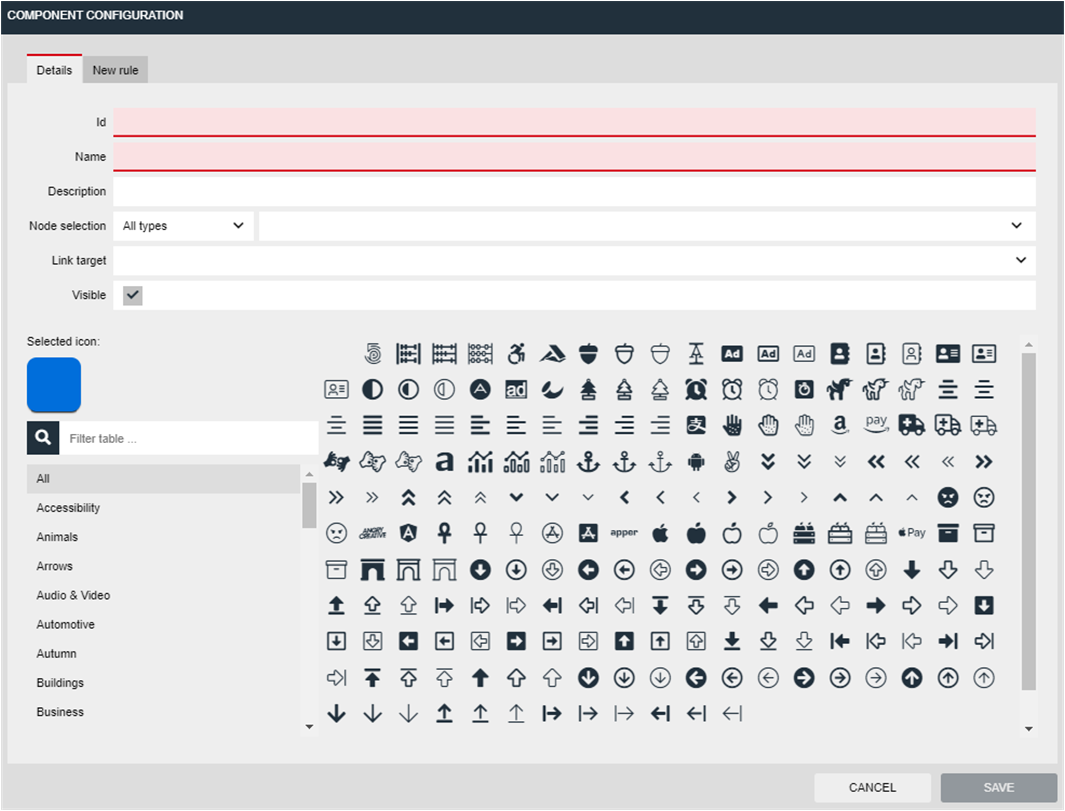Choose the Angry Creative logo icon
This screenshot has width=1065, height=811.
(x=372, y=533)
